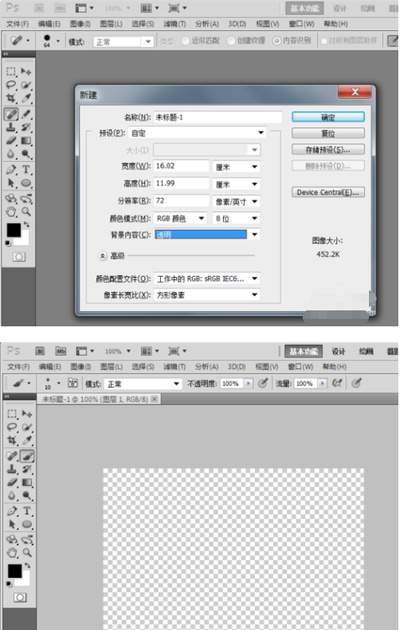The height and width of the screenshot is (630, 400).
Task: Switch to 设计 workspace in 未标题-1 window
Action: (339, 352)
